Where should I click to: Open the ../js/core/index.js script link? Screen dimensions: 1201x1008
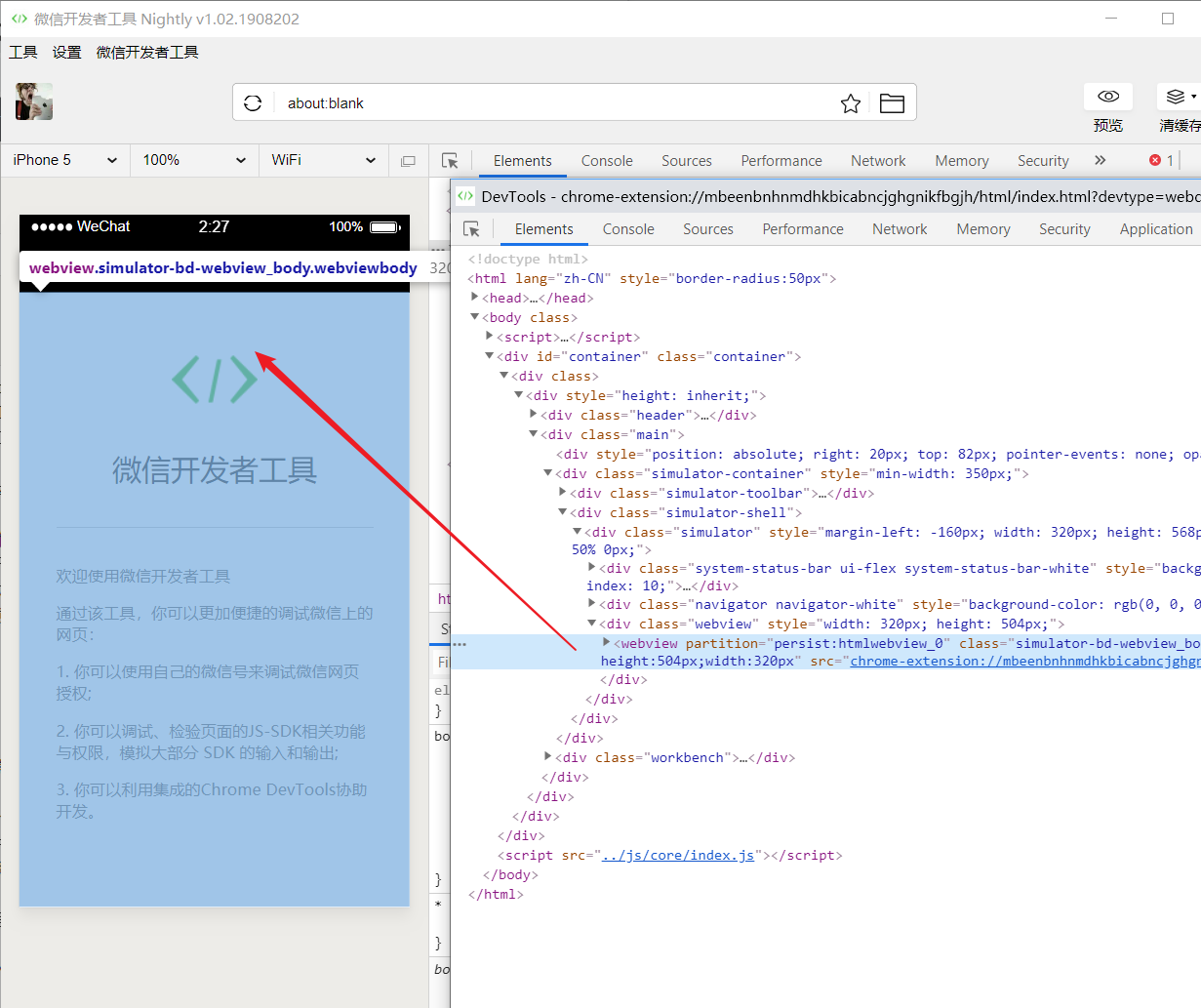[677, 855]
